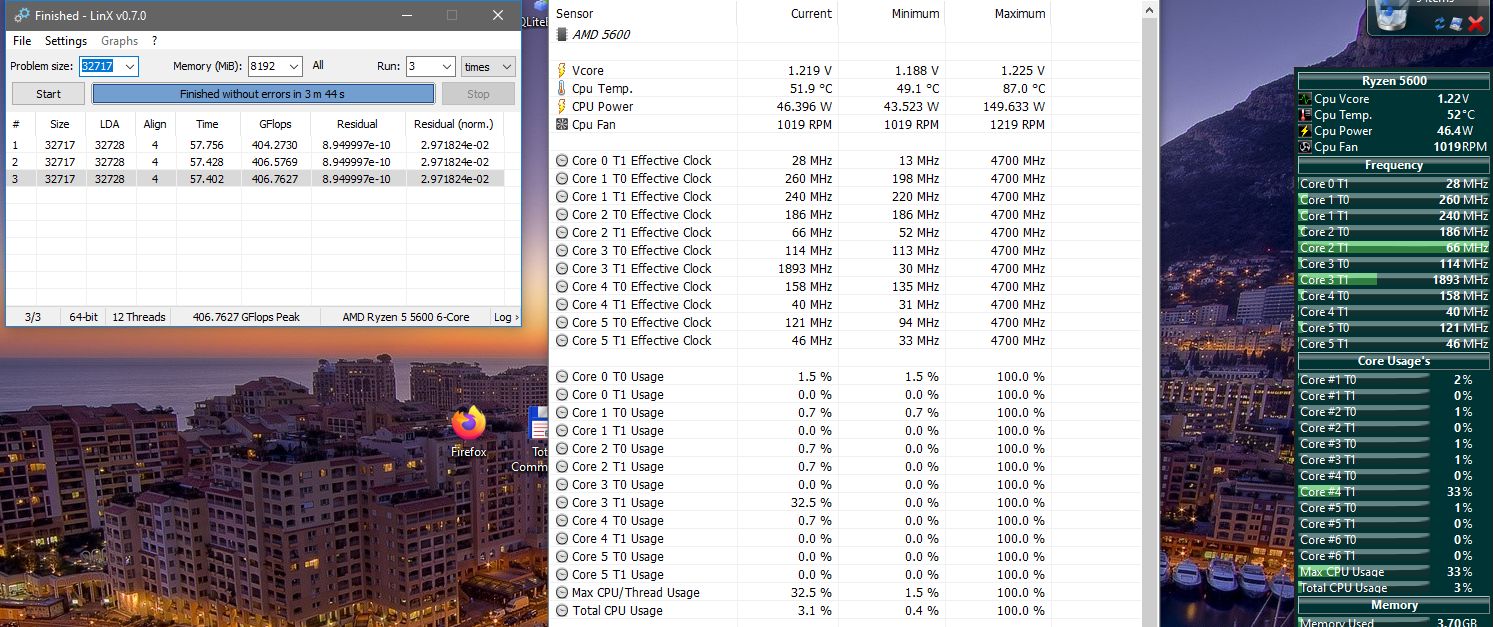
Task: Click the Memory section header in gadget
Action: point(1393,605)
